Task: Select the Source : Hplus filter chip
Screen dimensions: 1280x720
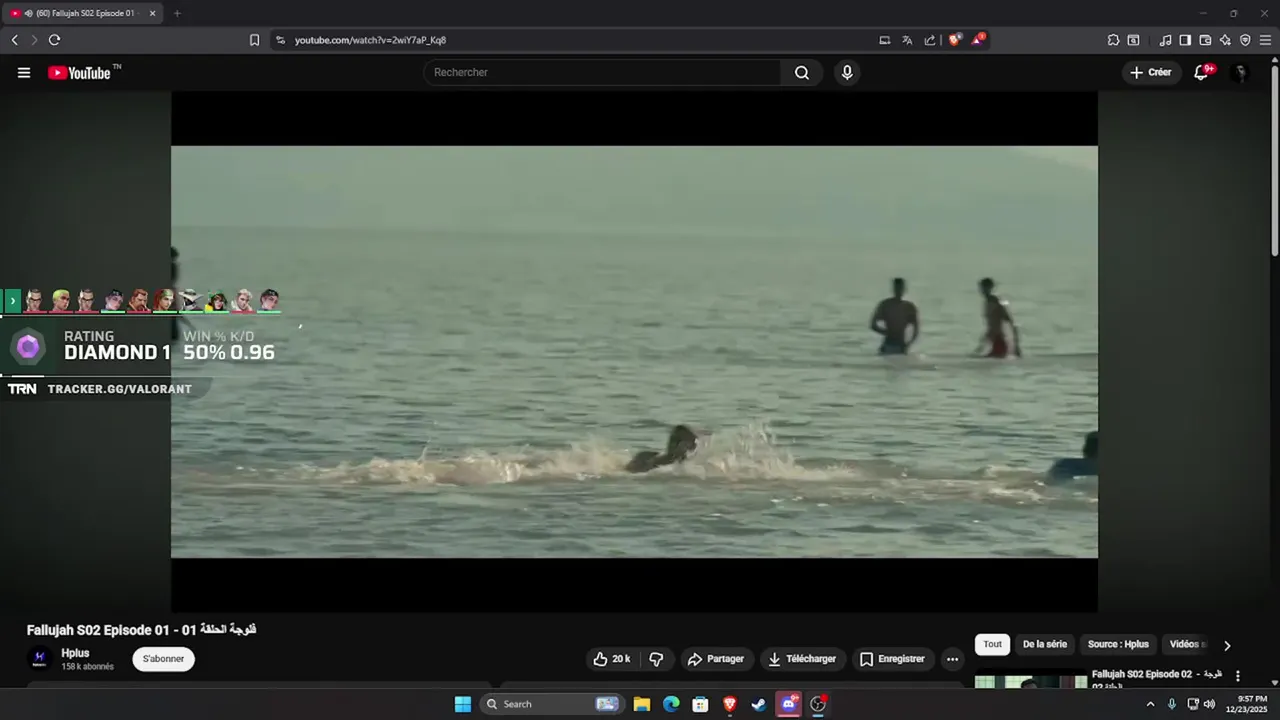Action: point(1118,644)
